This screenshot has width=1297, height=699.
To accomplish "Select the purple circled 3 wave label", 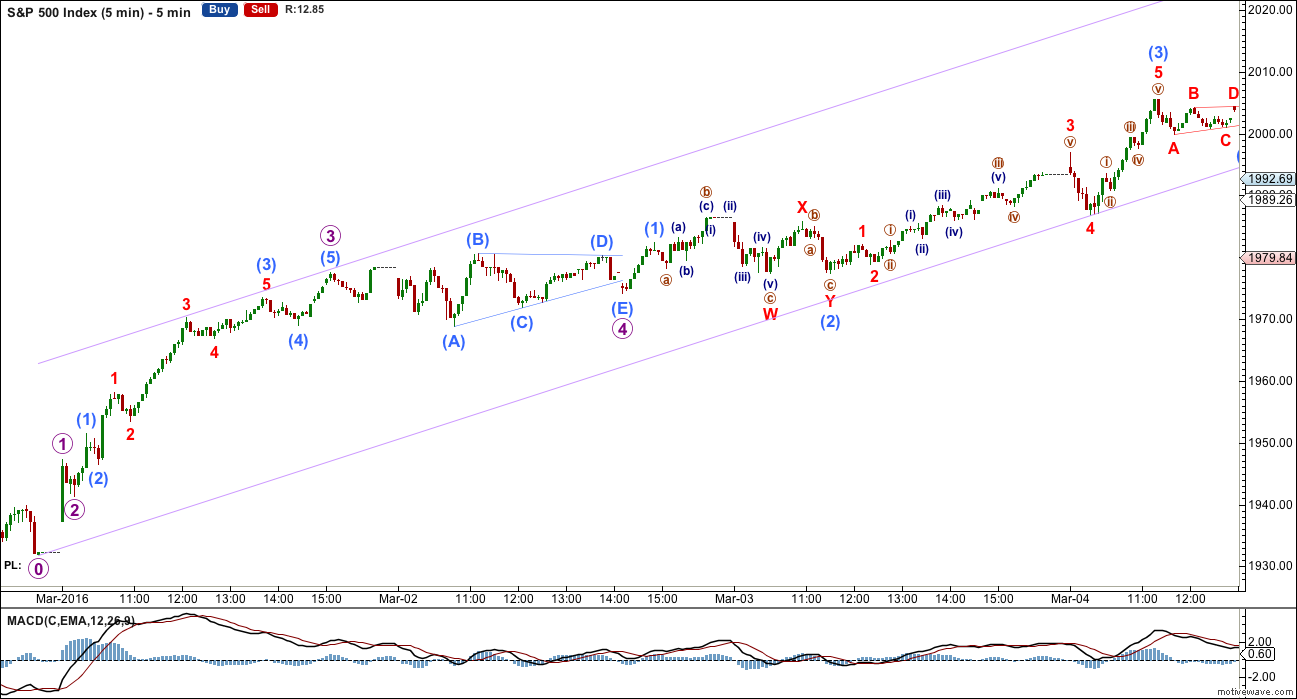I will (x=331, y=237).
